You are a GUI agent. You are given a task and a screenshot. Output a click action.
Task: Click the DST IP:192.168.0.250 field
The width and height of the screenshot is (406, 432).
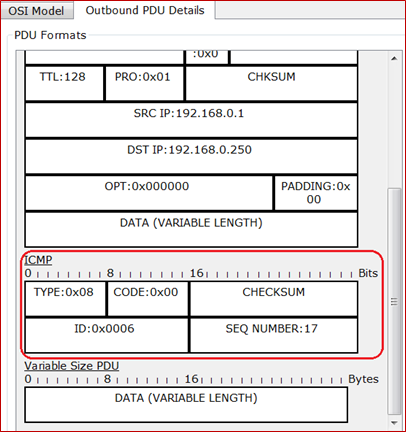click(x=191, y=156)
